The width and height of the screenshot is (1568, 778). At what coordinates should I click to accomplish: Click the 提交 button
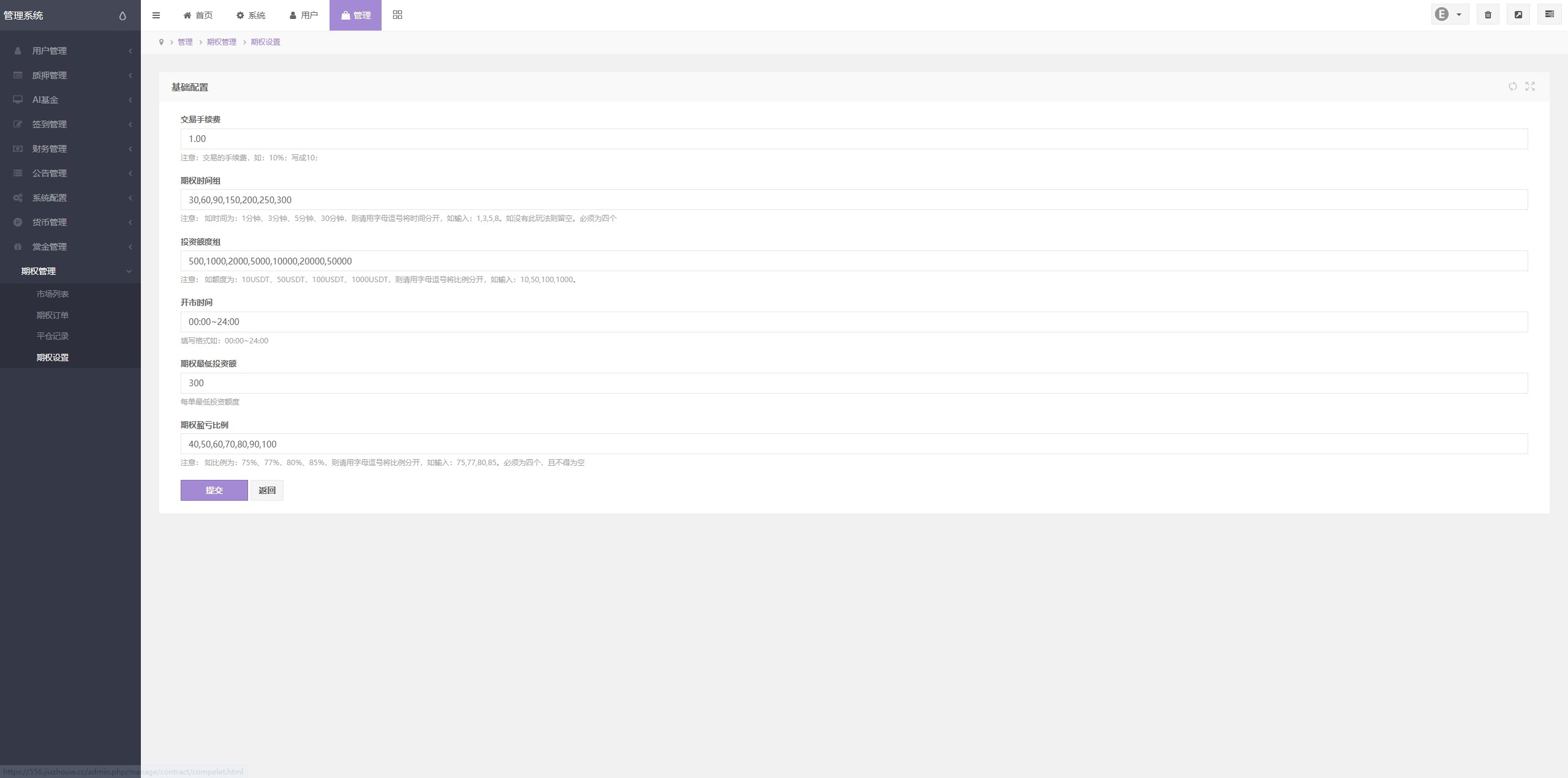coord(214,490)
